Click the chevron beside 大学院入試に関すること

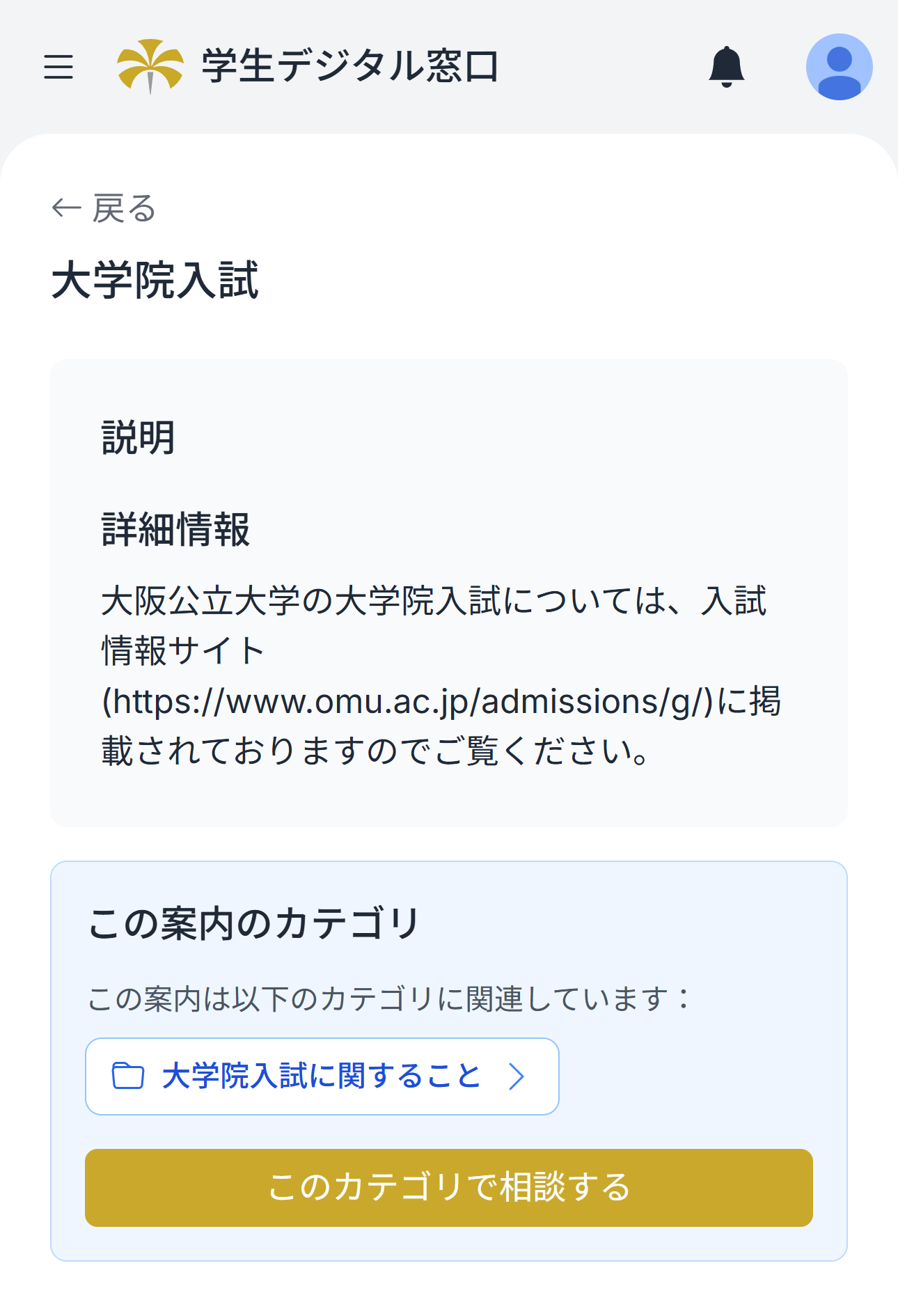click(x=516, y=1076)
